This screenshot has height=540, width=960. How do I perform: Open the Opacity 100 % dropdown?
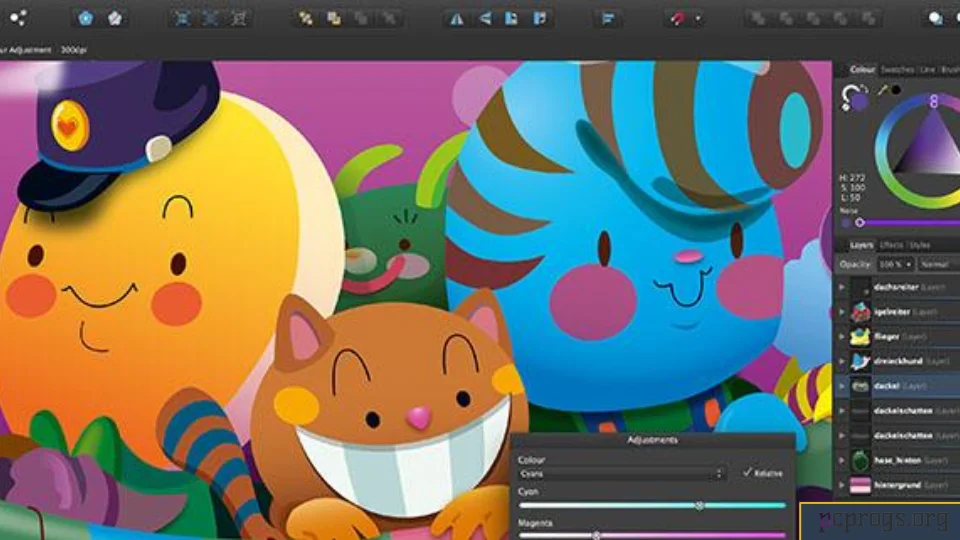[x=895, y=264]
